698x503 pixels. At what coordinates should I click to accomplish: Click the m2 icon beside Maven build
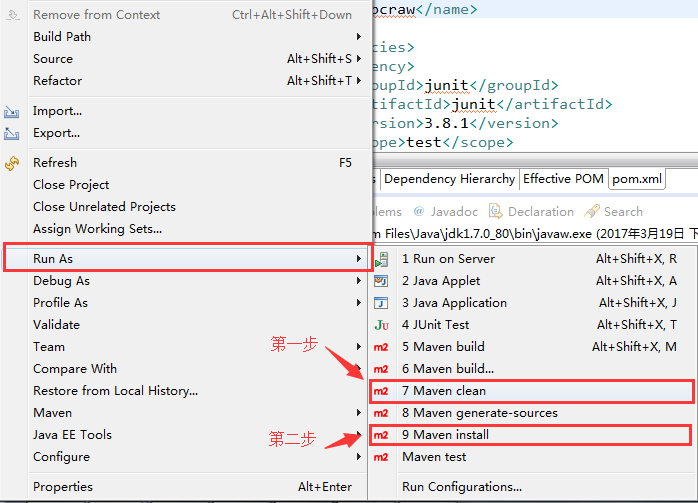381,347
